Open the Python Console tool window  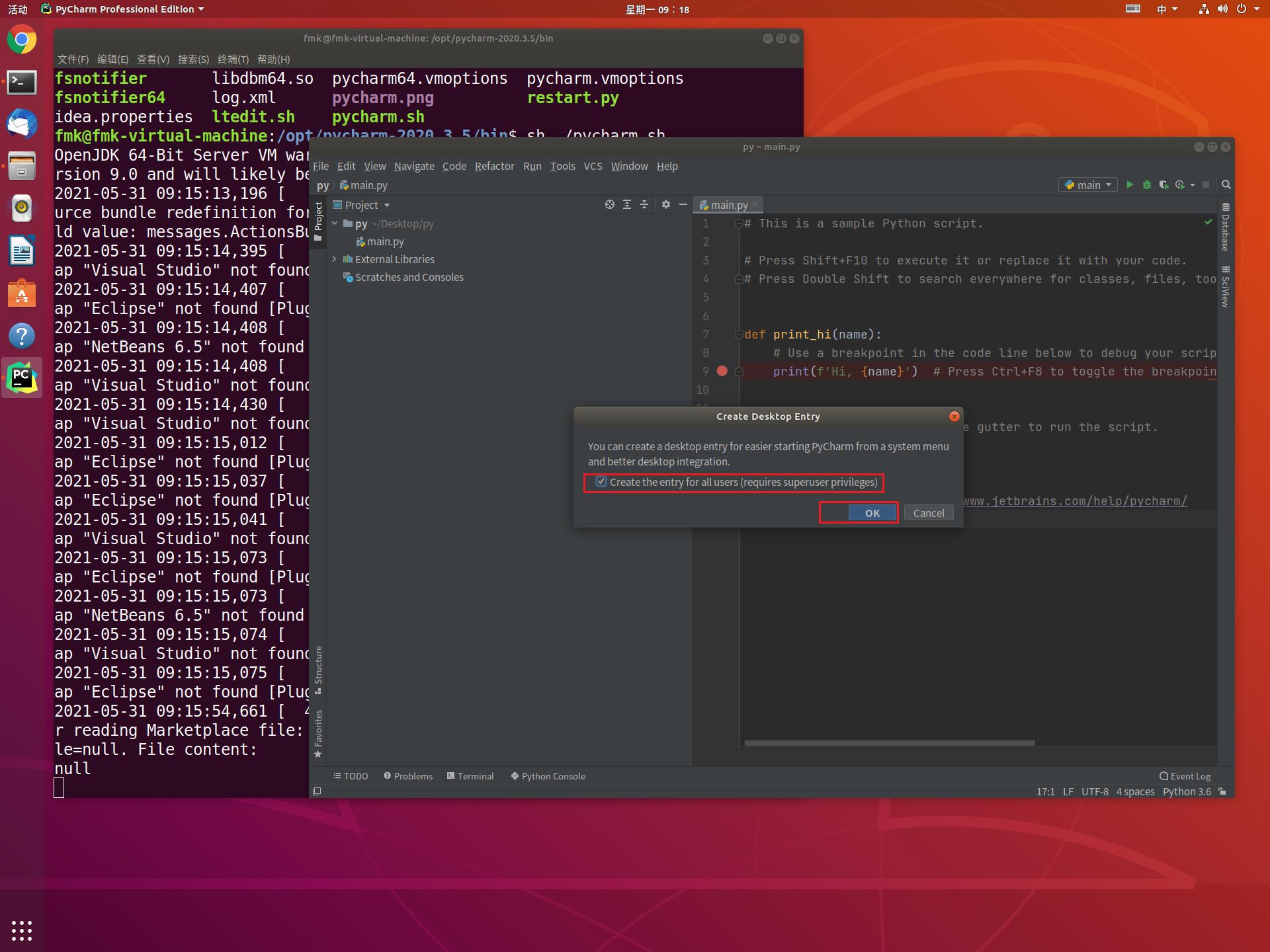[x=548, y=776]
